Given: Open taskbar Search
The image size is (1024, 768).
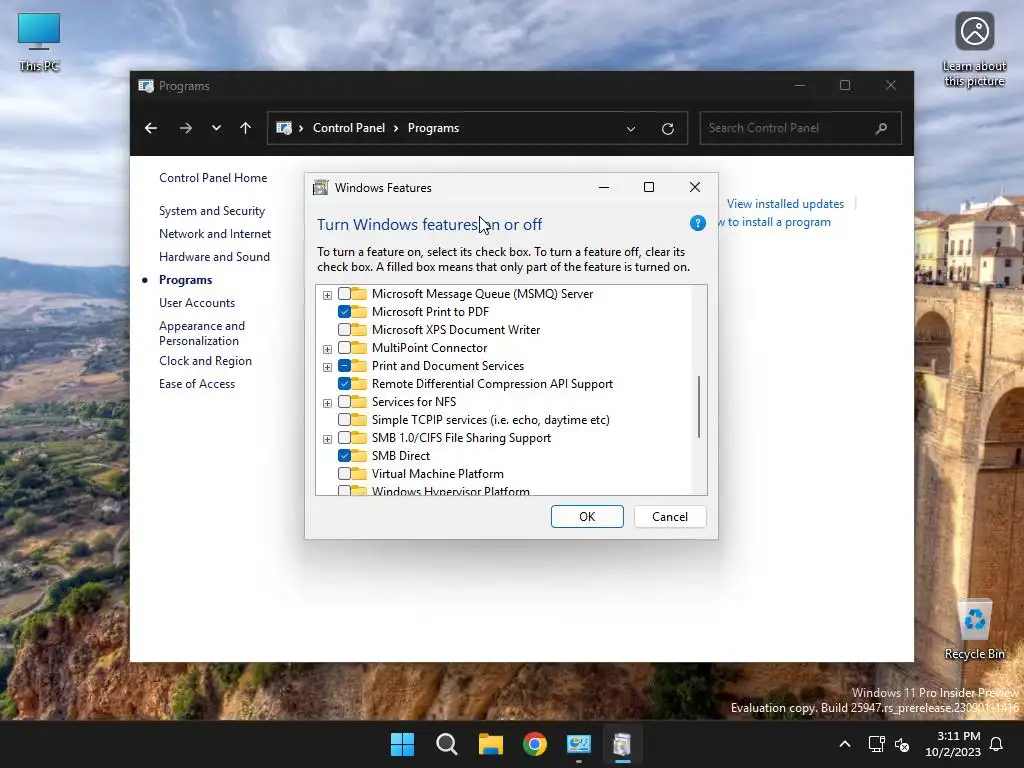Looking at the screenshot, I should 447,744.
